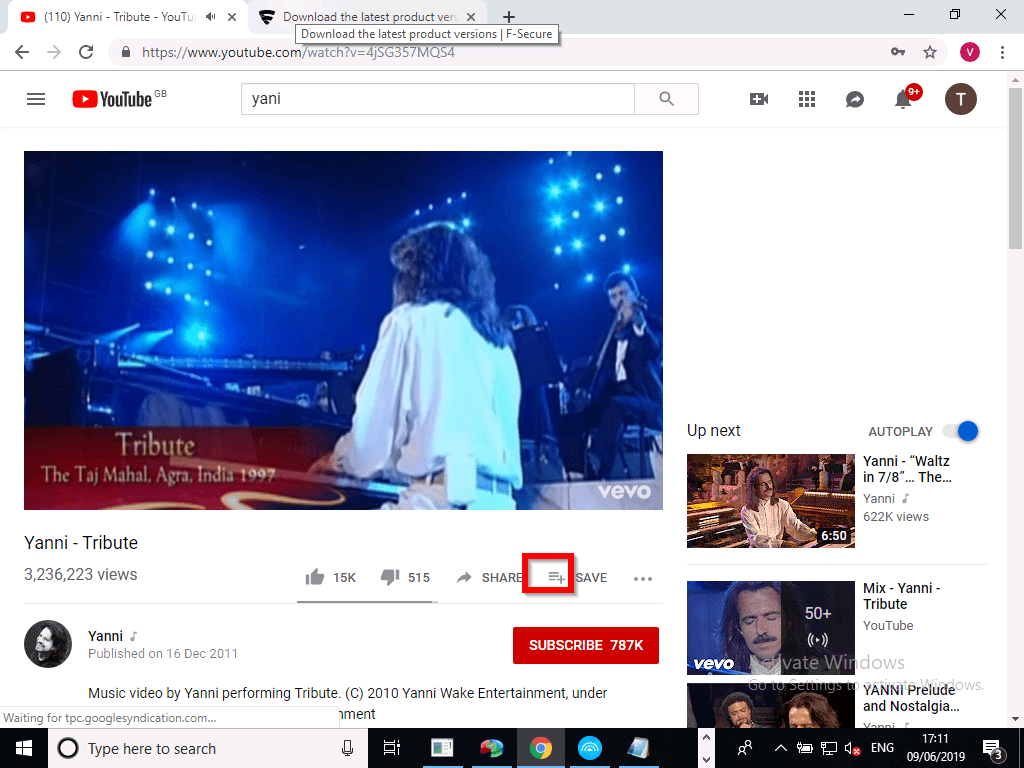Open the YouTube hamburger guide menu

click(x=36, y=99)
